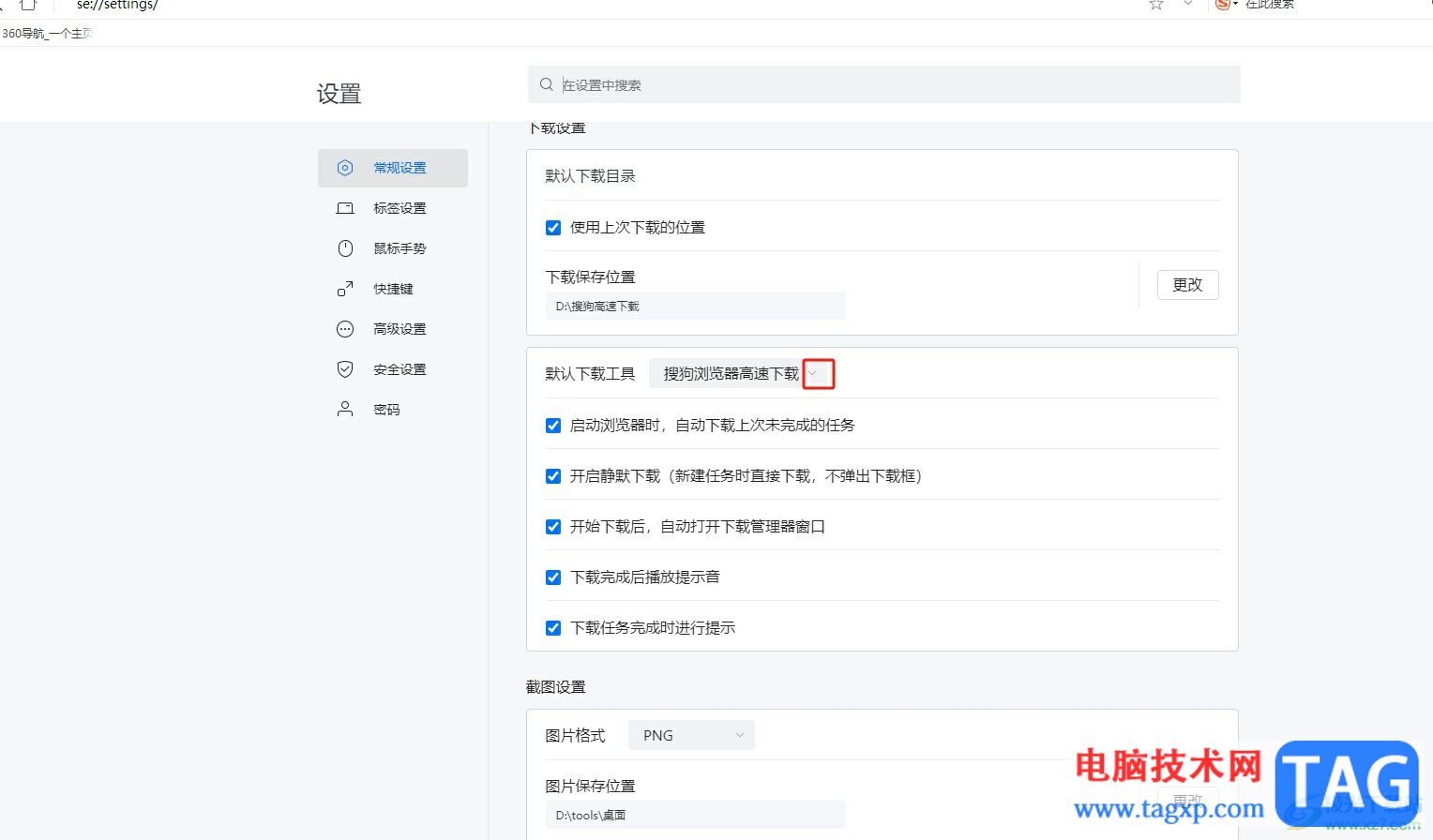Image resolution: width=1433 pixels, height=840 pixels.
Task: Uncheck 下载完成后播放提示音 checkbox
Action: click(x=553, y=577)
